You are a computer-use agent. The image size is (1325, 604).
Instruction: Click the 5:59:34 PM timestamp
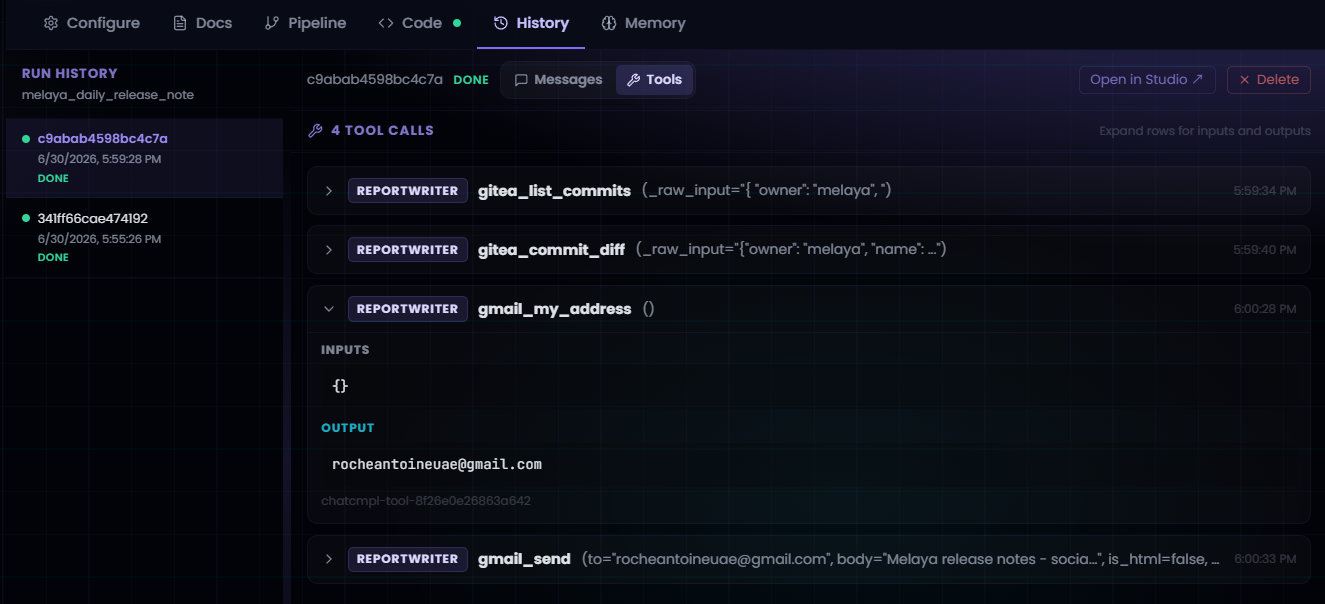[x=1264, y=190]
